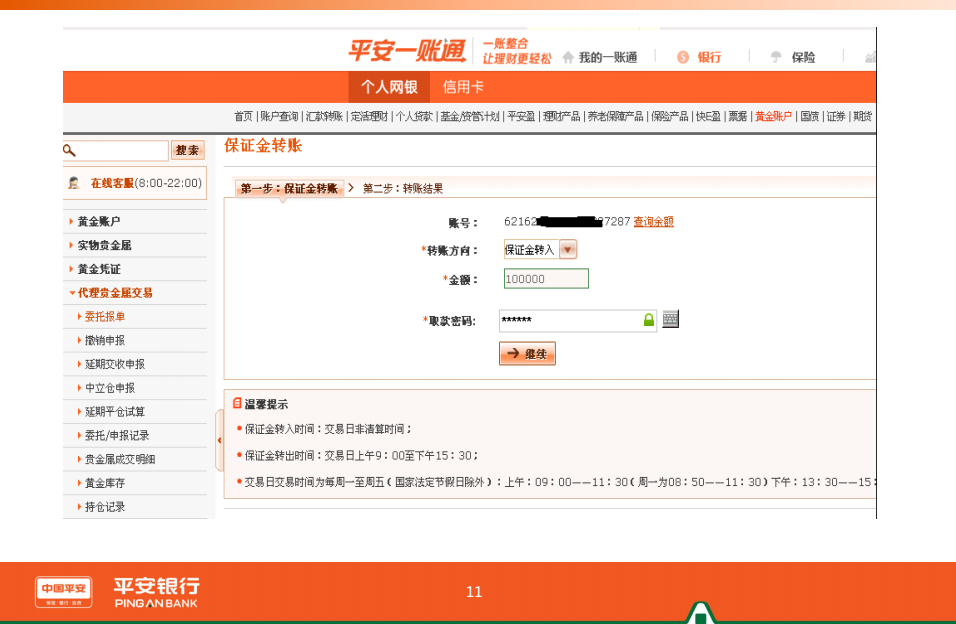Open the 黄金账户 item in top menu
The width and height of the screenshot is (956, 624).
point(774,117)
